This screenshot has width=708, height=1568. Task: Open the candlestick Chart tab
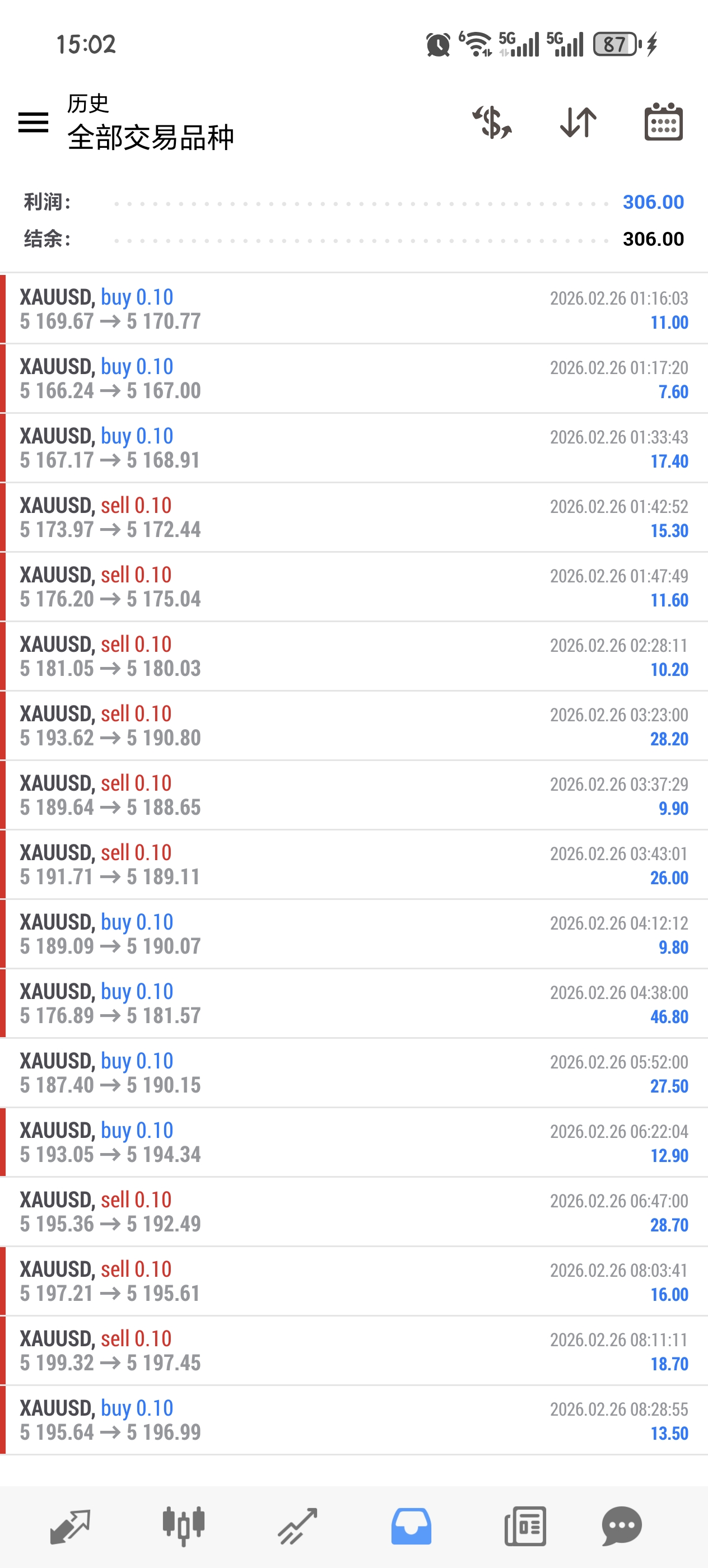(x=183, y=1527)
